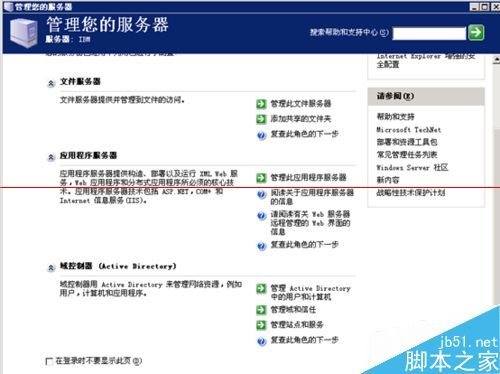Click the 文件服务器提供并管理到文件的访问 description
Viewport: 500px width, 374px height.
122,100
